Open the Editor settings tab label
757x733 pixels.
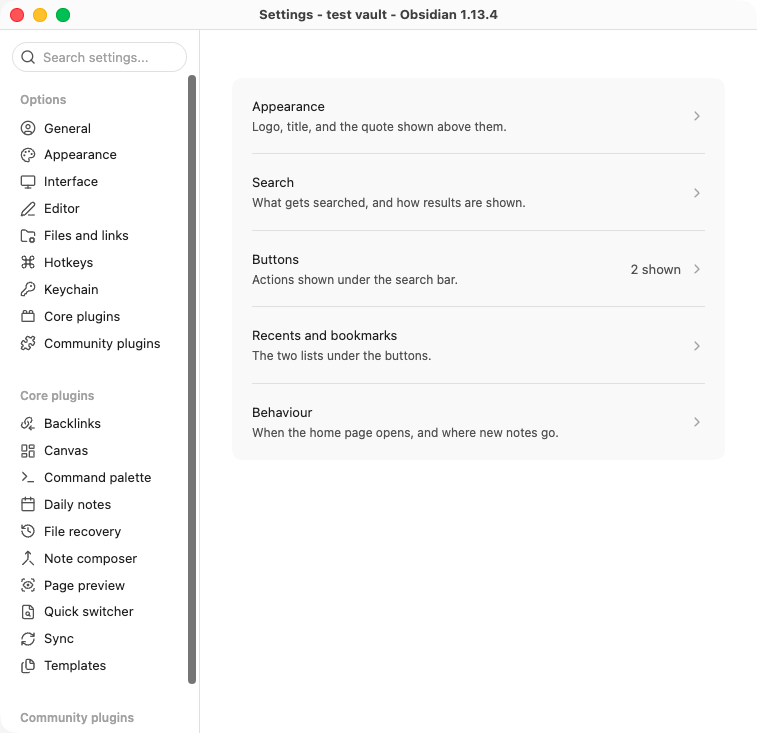(x=61, y=209)
